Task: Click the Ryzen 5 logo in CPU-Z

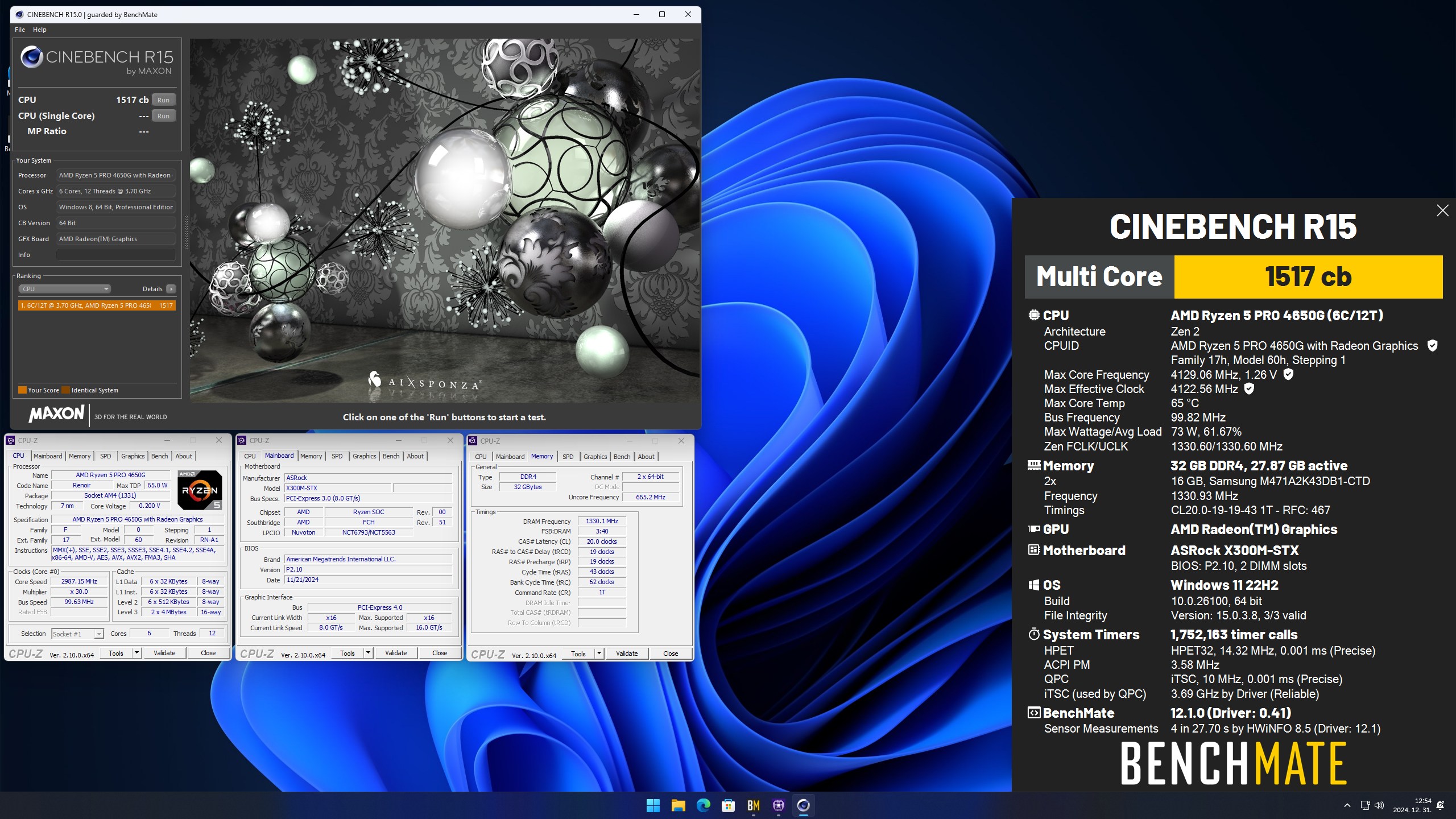Action: pos(200,490)
